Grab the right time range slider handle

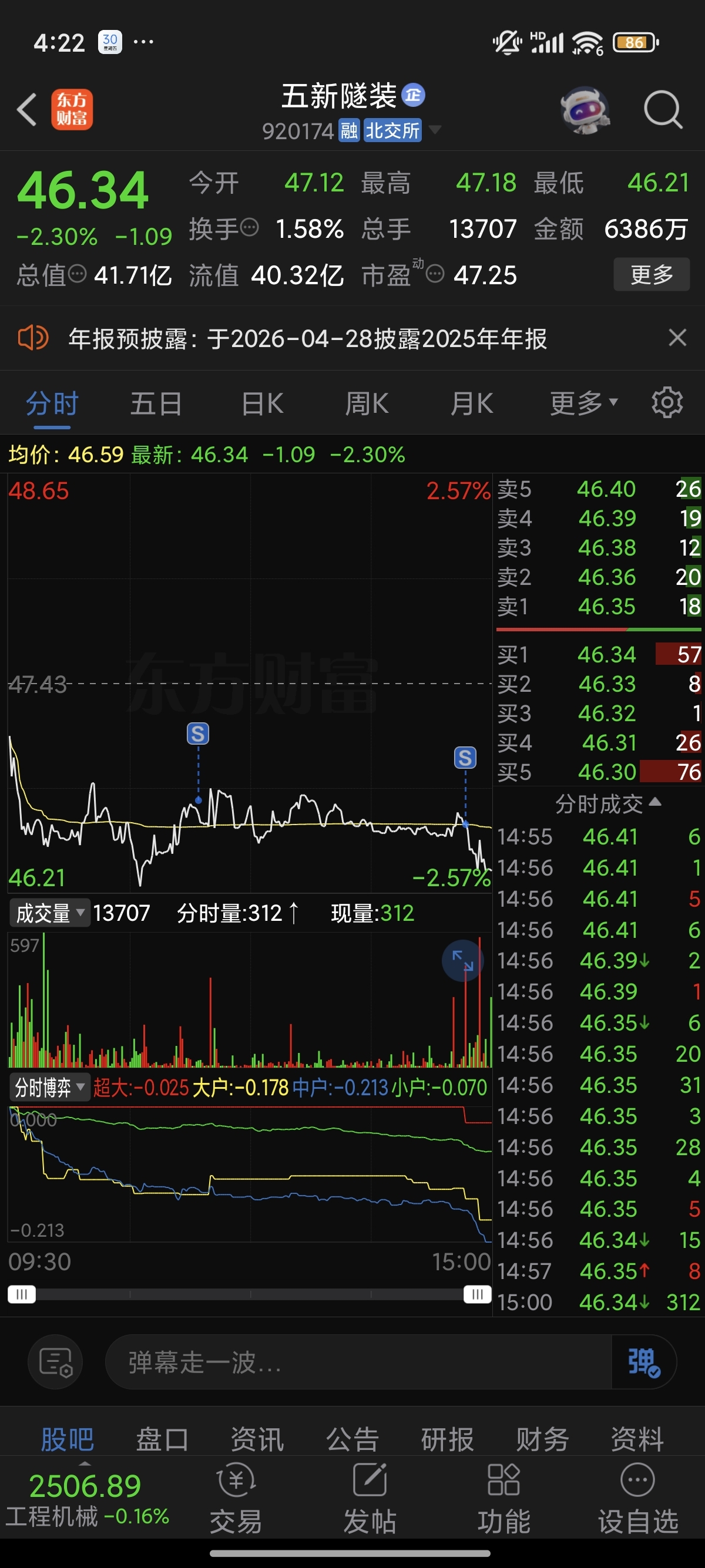[x=477, y=1294]
